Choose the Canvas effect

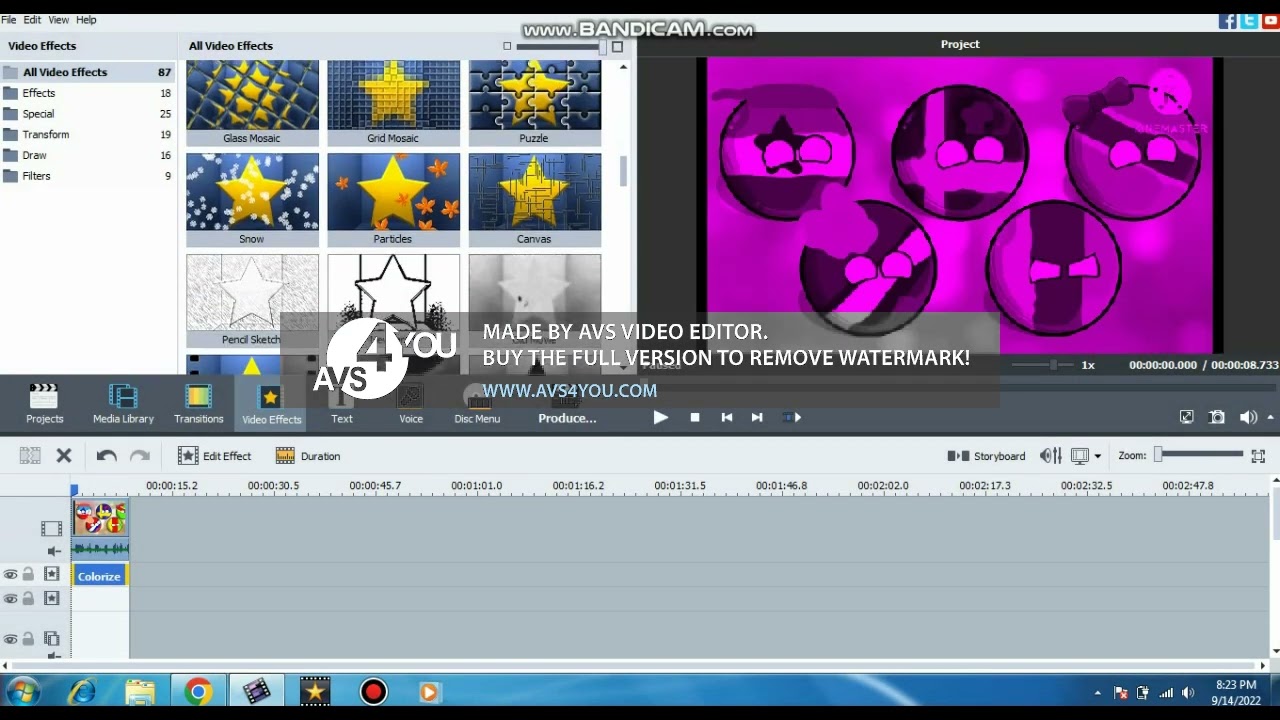click(534, 199)
